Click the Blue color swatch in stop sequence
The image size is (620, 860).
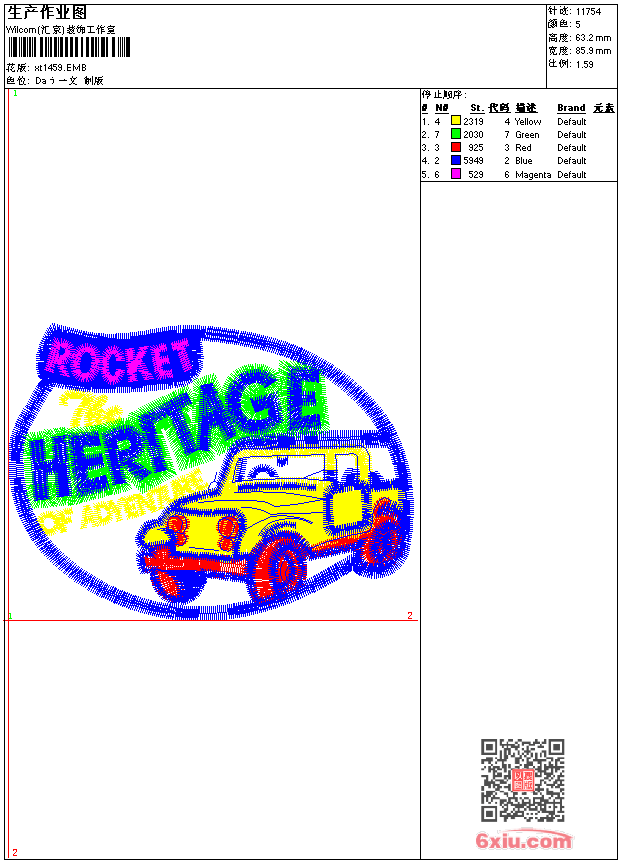click(455, 160)
